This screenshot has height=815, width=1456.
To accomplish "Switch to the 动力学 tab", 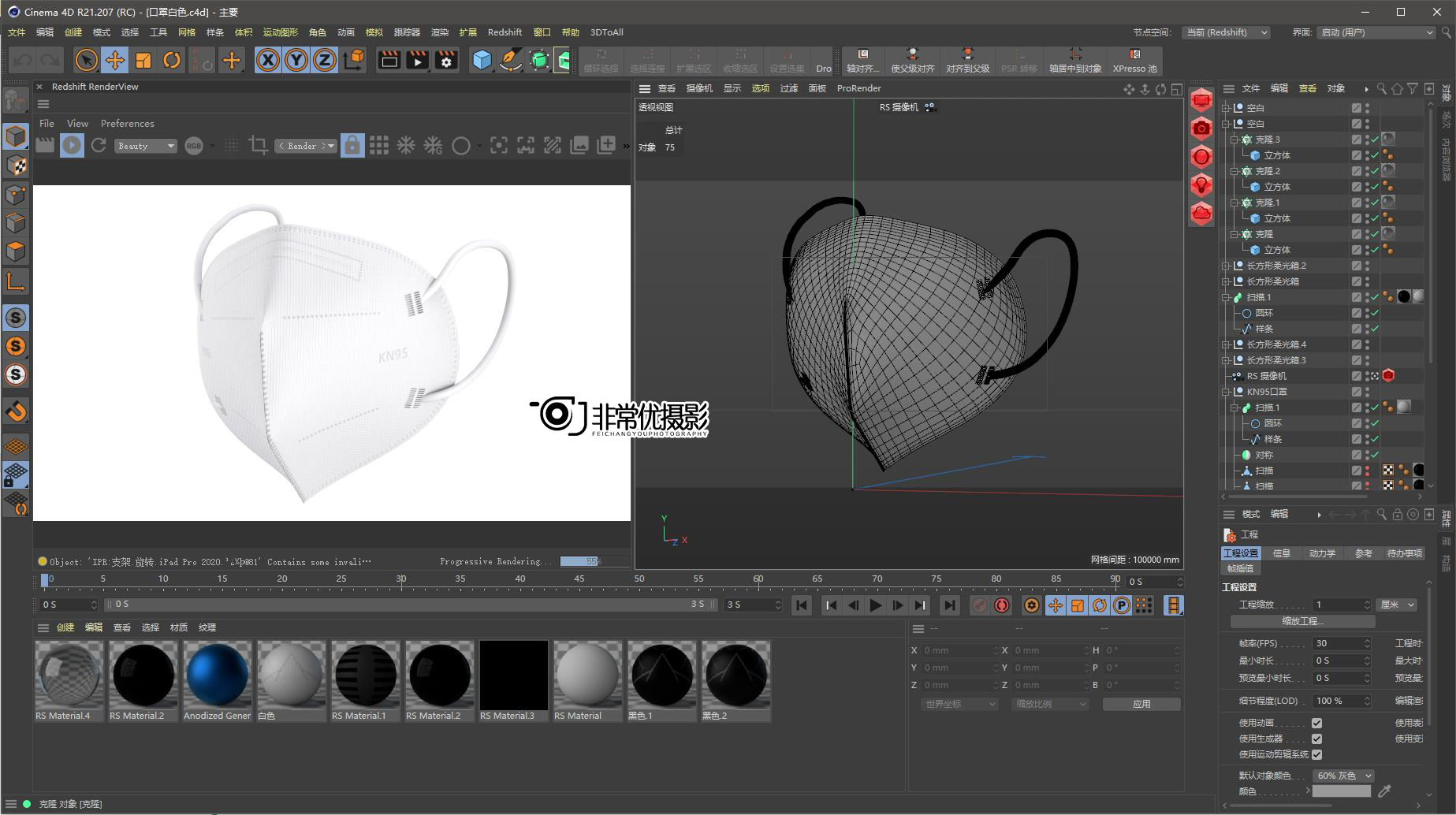I will coord(1322,553).
